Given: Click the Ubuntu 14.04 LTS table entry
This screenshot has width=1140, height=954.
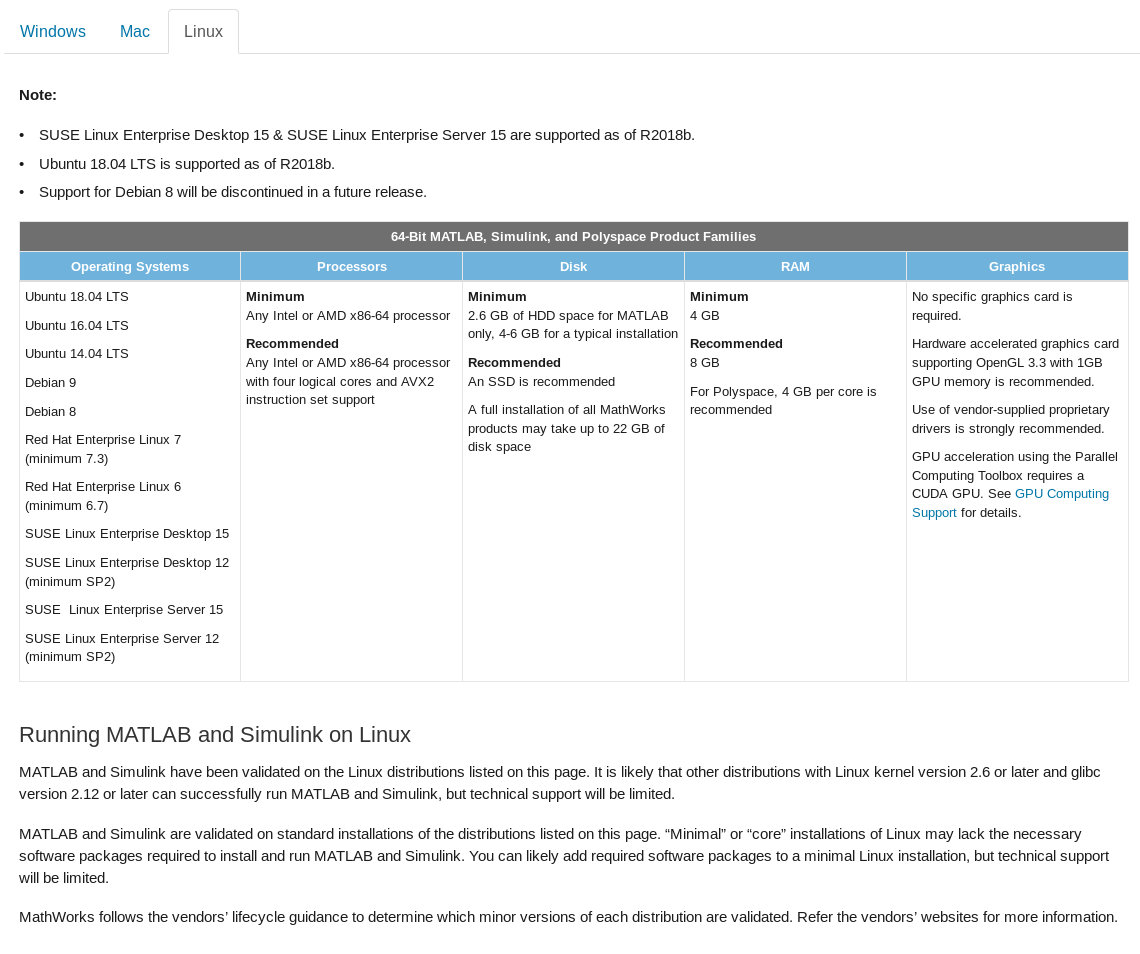Looking at the screenshot, I should (x=76, y=353).
